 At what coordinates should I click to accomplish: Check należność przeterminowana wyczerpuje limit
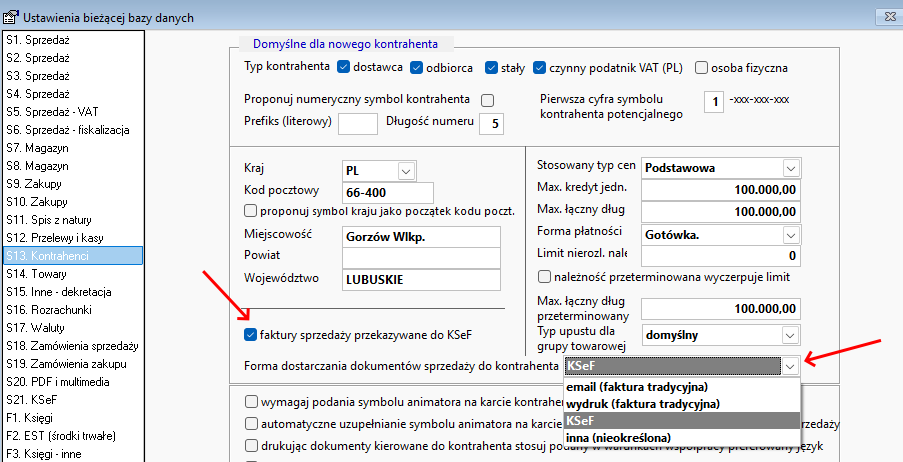click(x=545, y=276)
